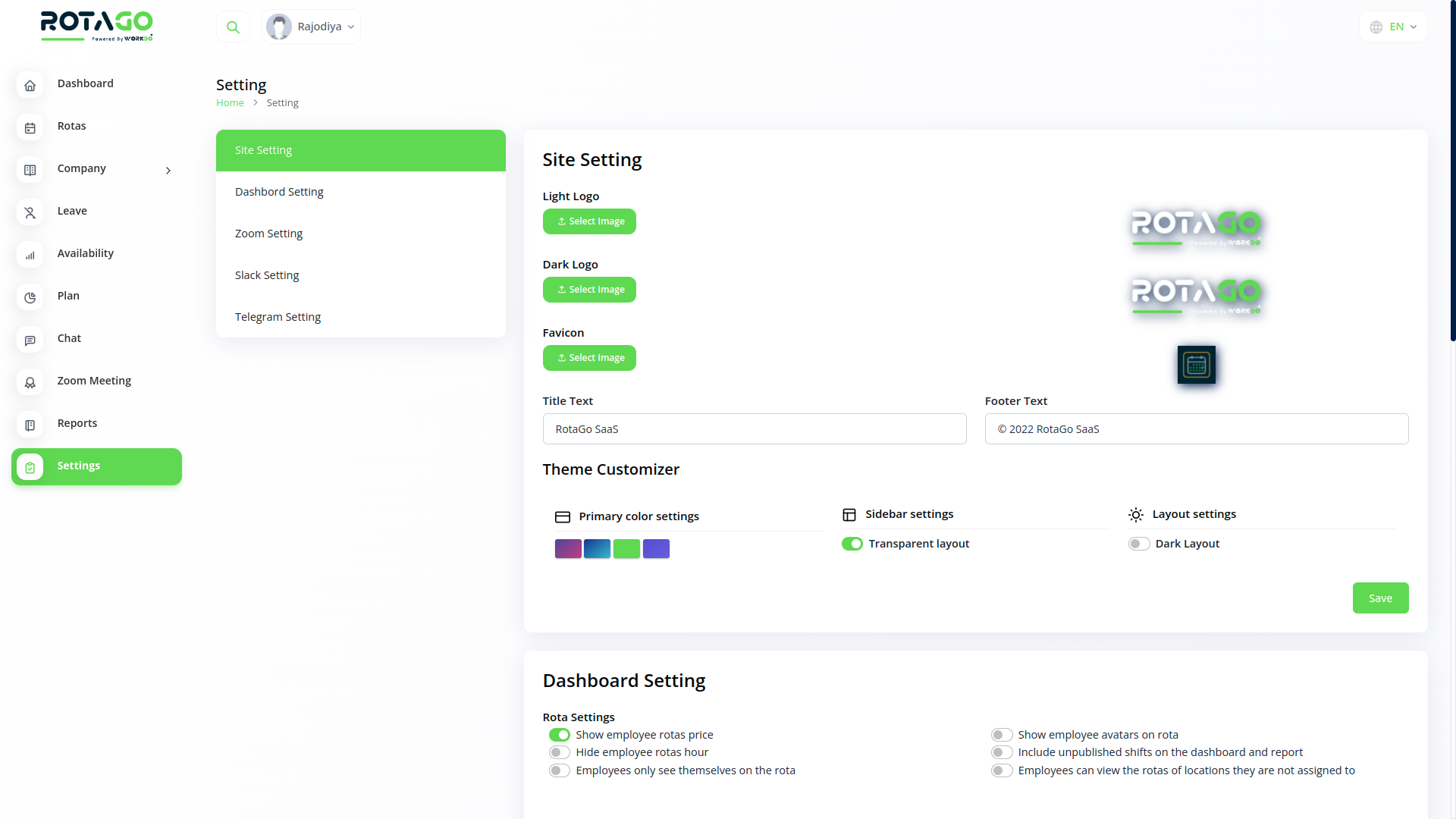Click the Reports sidebar icon
Image resolution: width=1456 pixels, height=819 pixels.
tap(30, 425)
